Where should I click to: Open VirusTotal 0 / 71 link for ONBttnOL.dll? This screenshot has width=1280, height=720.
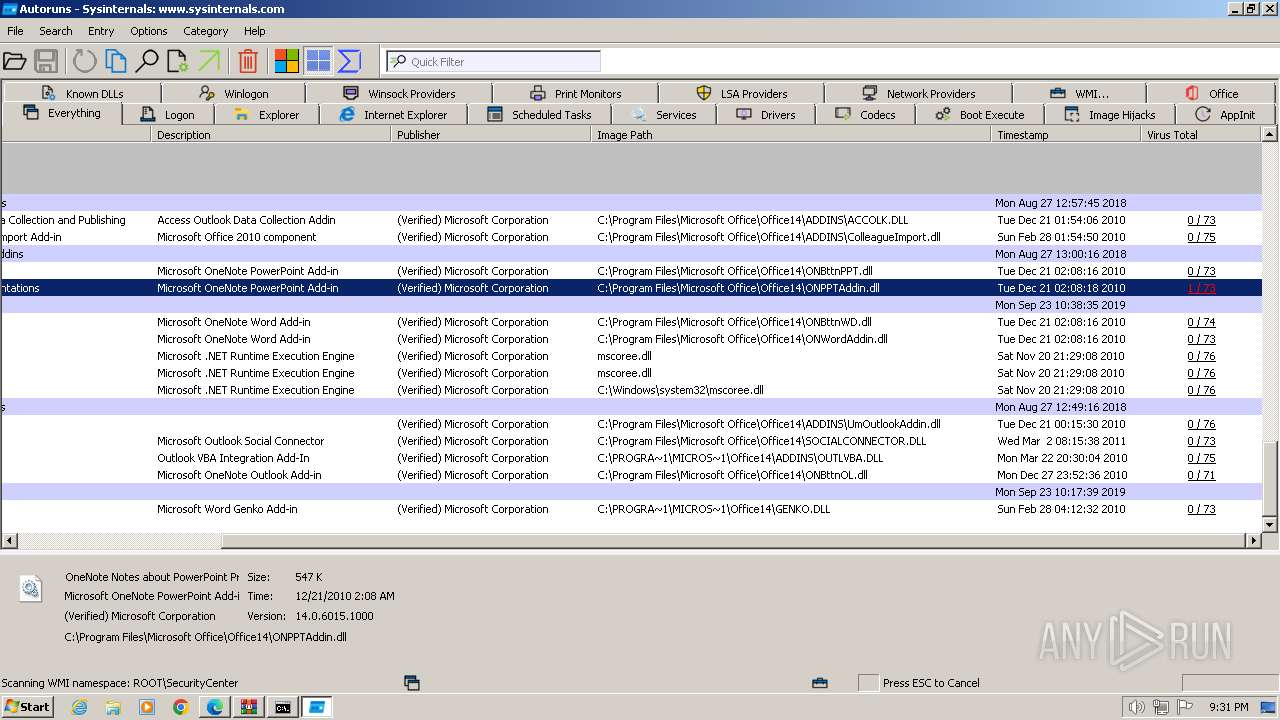click(x=1201, y=475)
